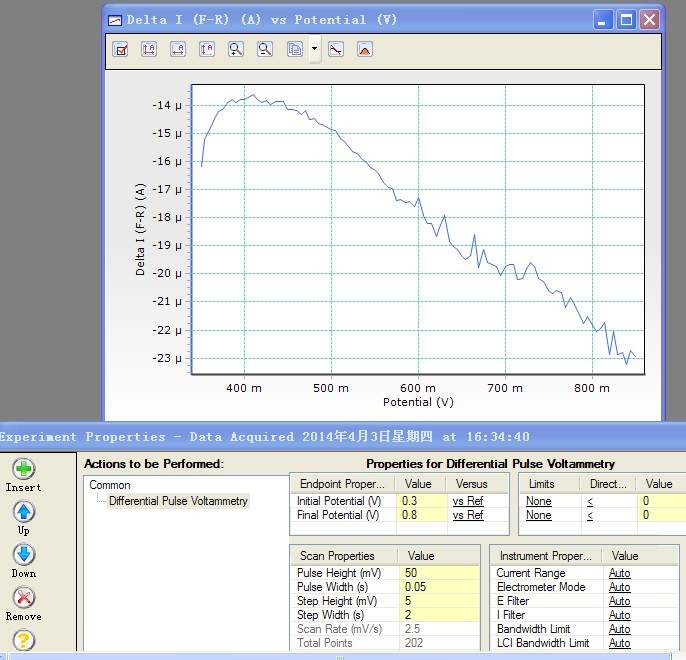Click the red Remove action button
This screenshot has width=686, height=660.
24,598
